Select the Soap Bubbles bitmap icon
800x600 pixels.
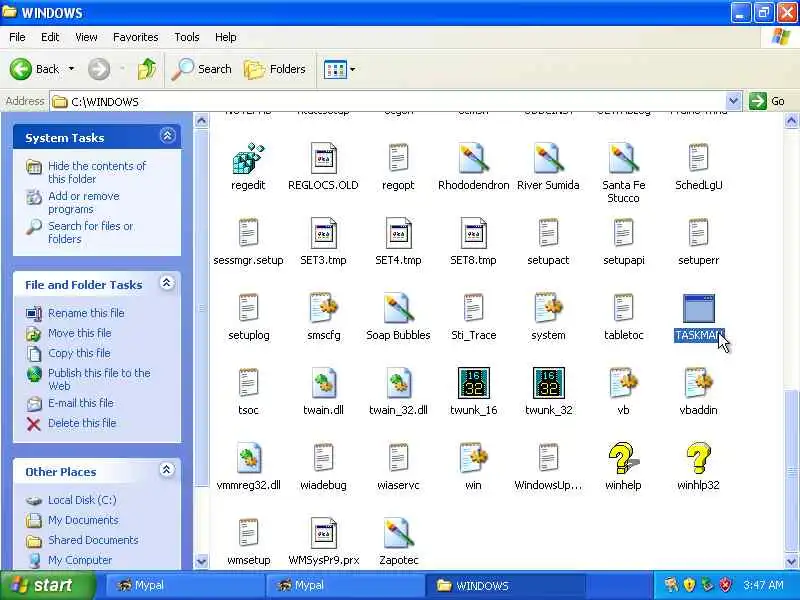click(x=398, y=308)
